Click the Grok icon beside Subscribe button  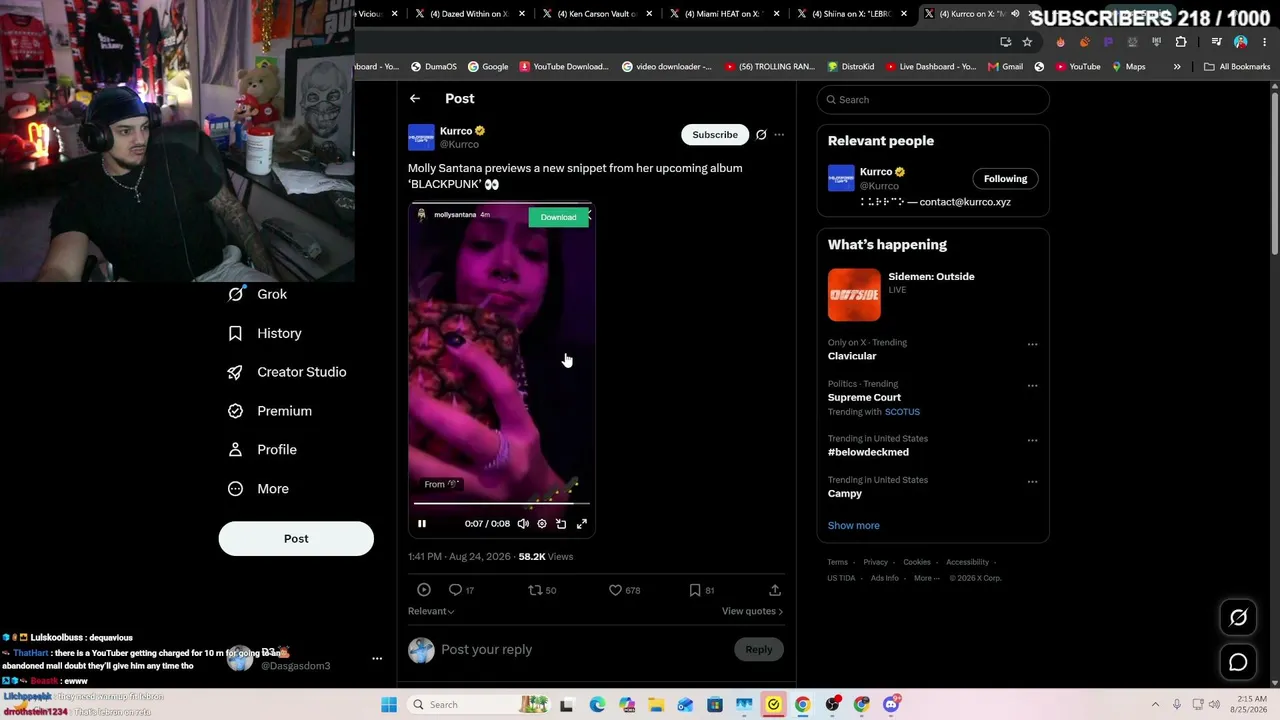(761, 135)
